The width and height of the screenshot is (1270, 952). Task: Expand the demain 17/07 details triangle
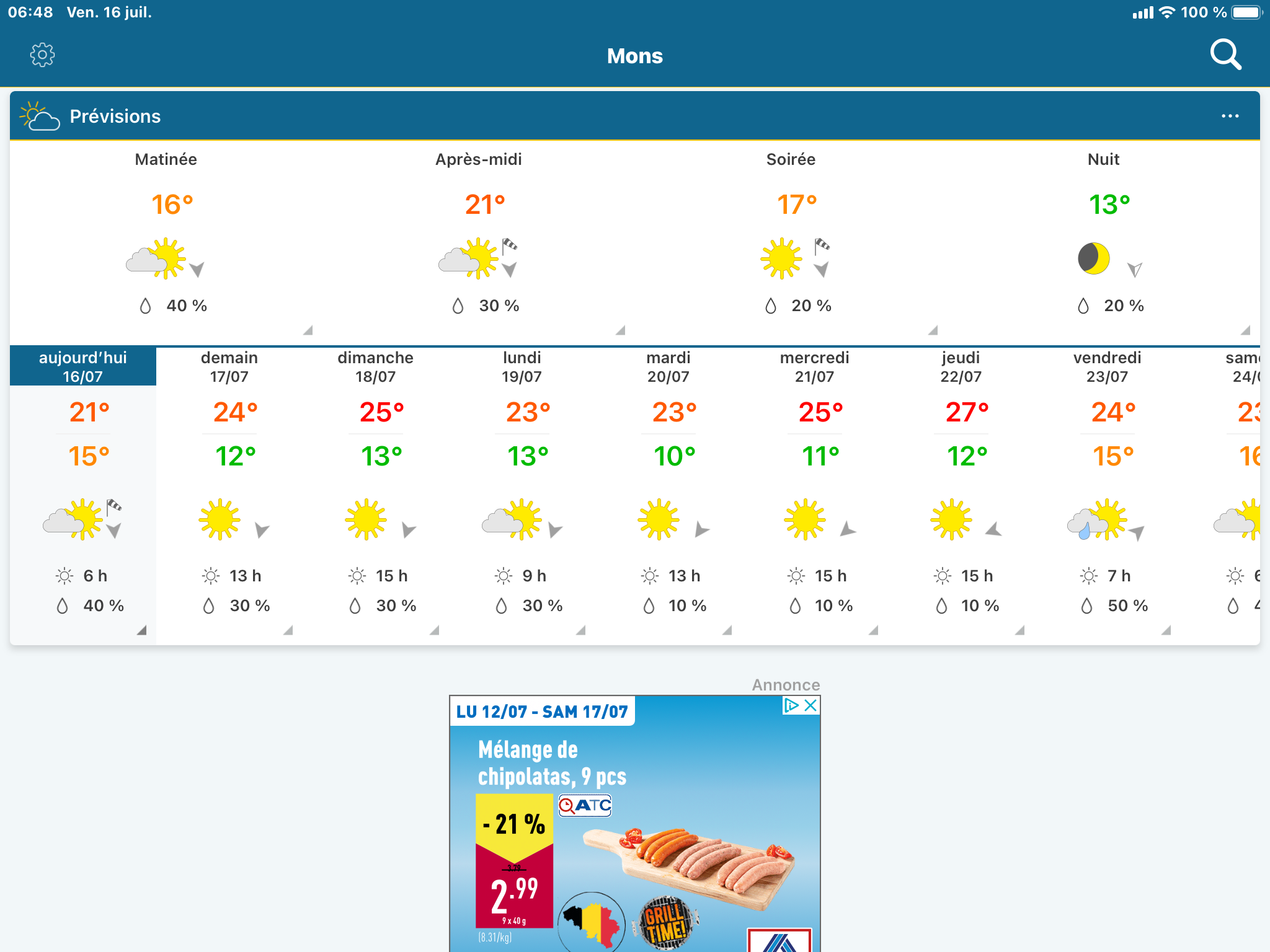pos(288,630)
